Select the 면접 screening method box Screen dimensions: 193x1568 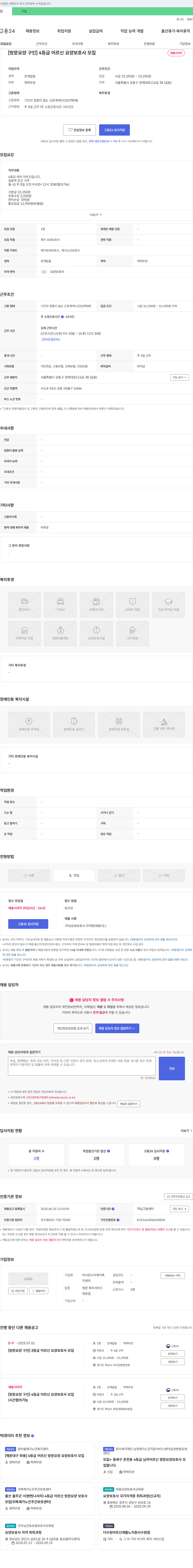[74, 875]
